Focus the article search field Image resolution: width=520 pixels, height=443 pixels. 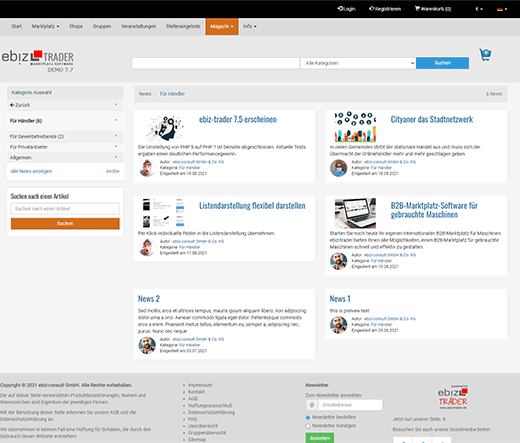[x=65, y=209]
